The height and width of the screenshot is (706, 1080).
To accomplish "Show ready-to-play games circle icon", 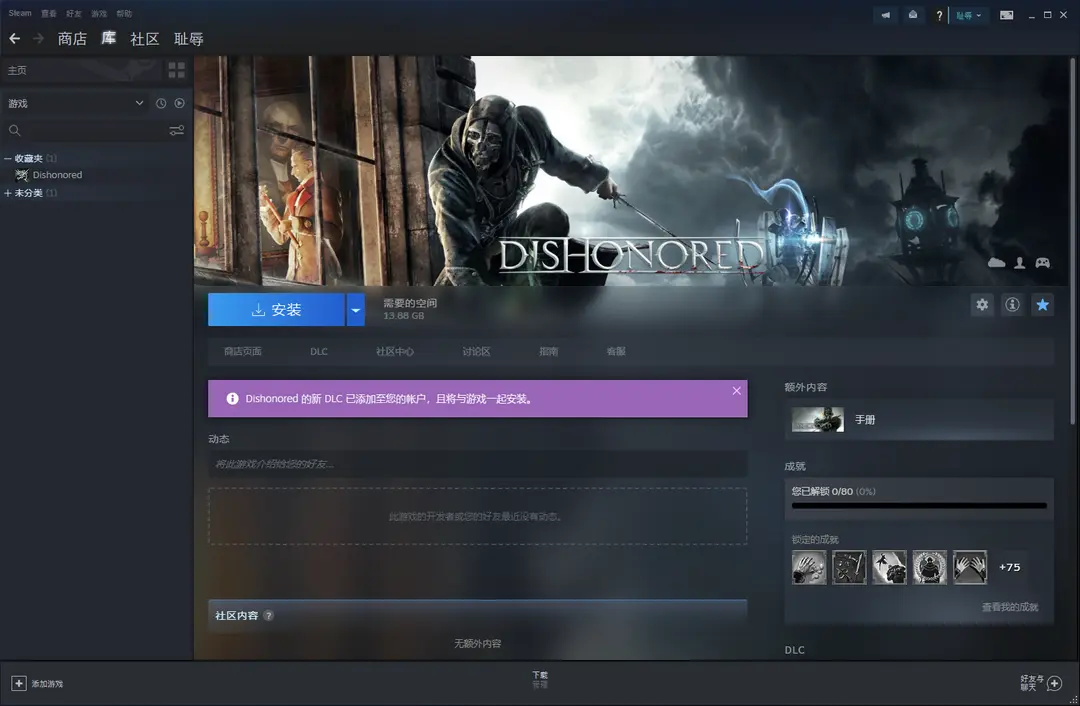I will [179, 103].
